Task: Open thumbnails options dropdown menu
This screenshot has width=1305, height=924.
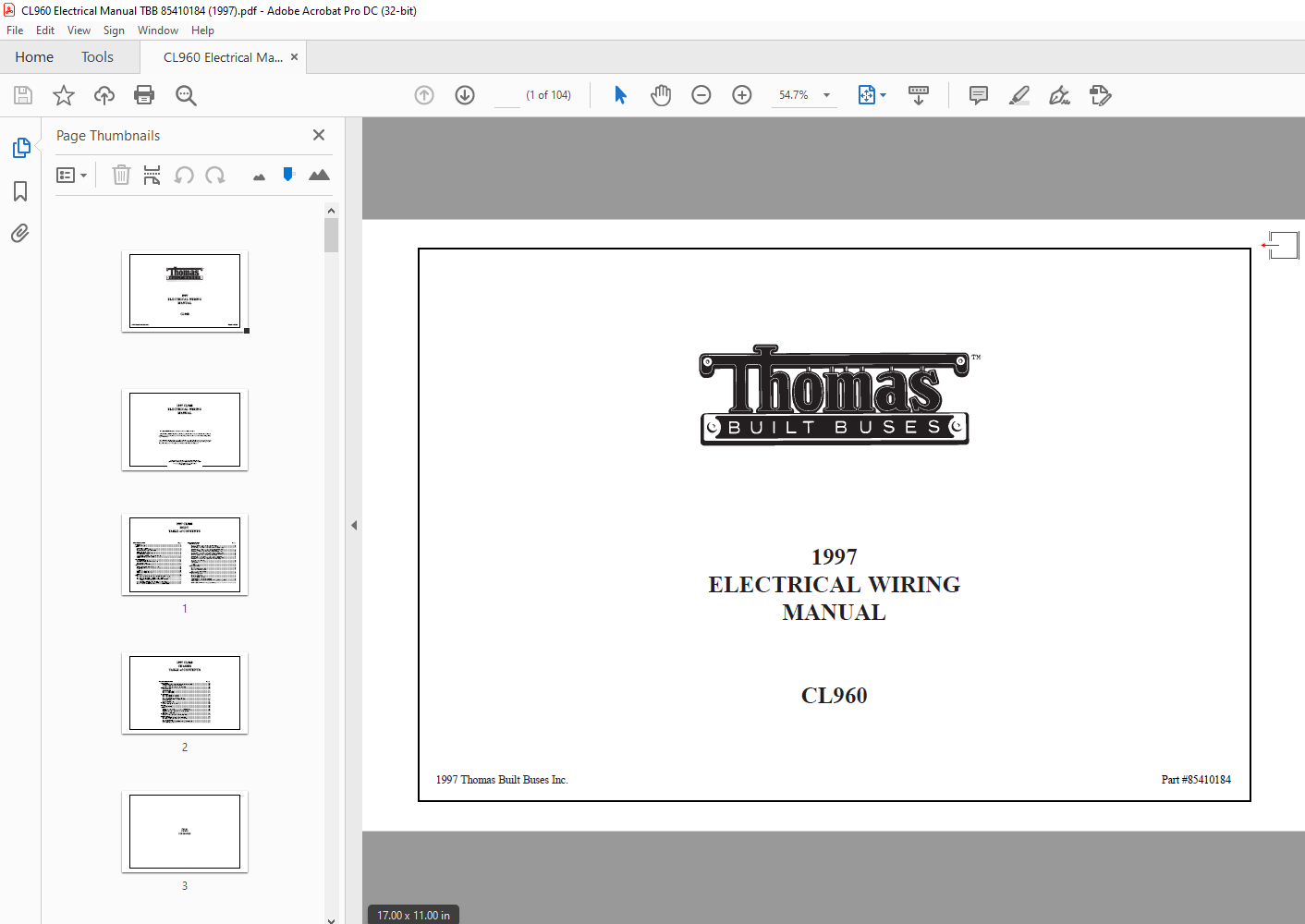Action: point(71,175)
